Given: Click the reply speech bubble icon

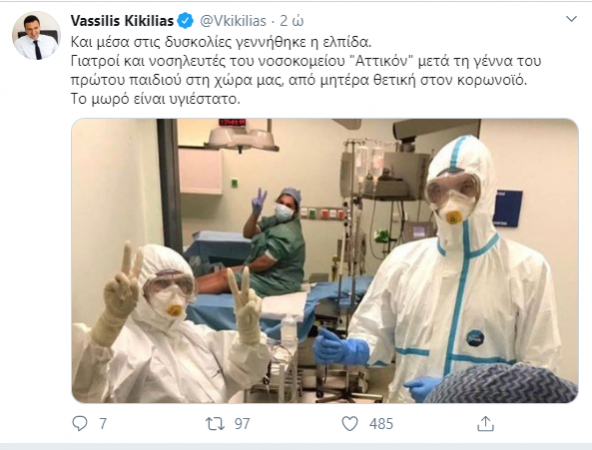Looking at the screenshot, I should [80, 424].
